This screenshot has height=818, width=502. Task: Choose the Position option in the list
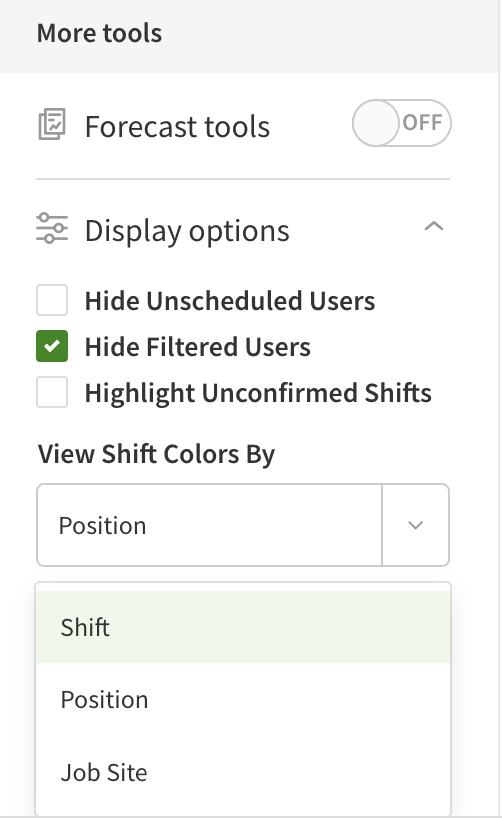(x=243, y=700)
